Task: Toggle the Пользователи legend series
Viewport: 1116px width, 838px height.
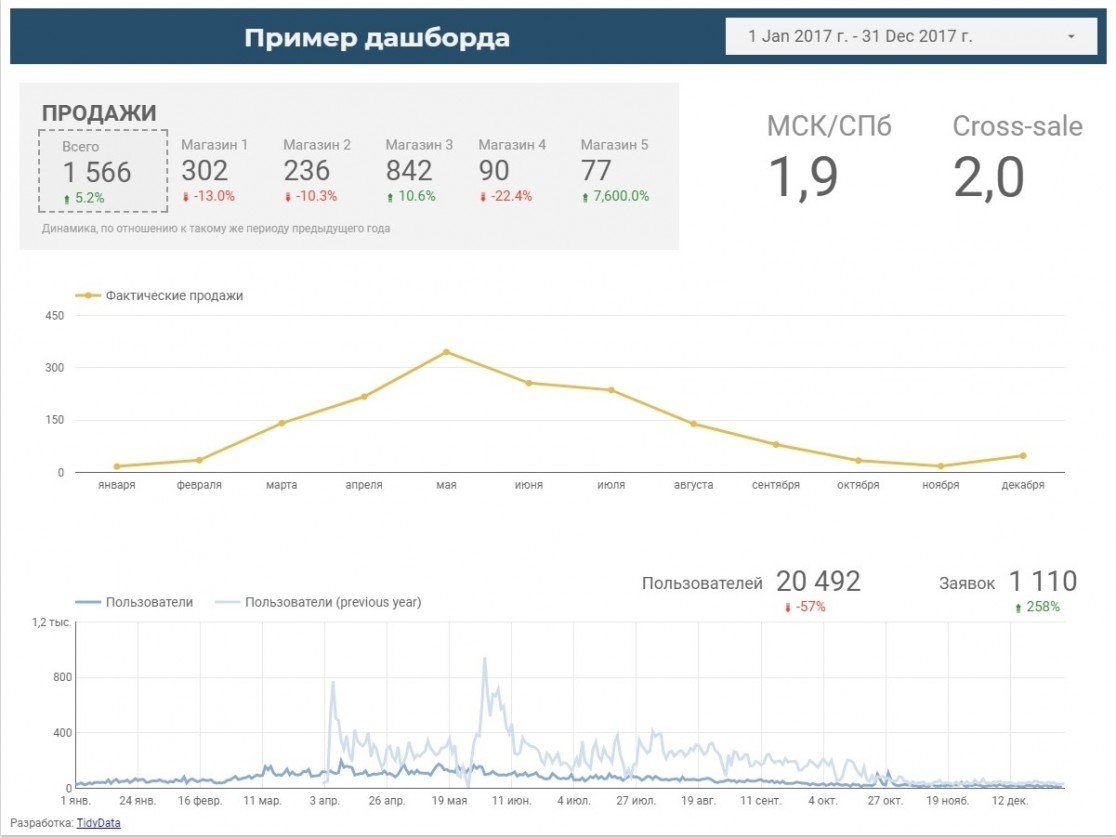Action: pos(135,602)
